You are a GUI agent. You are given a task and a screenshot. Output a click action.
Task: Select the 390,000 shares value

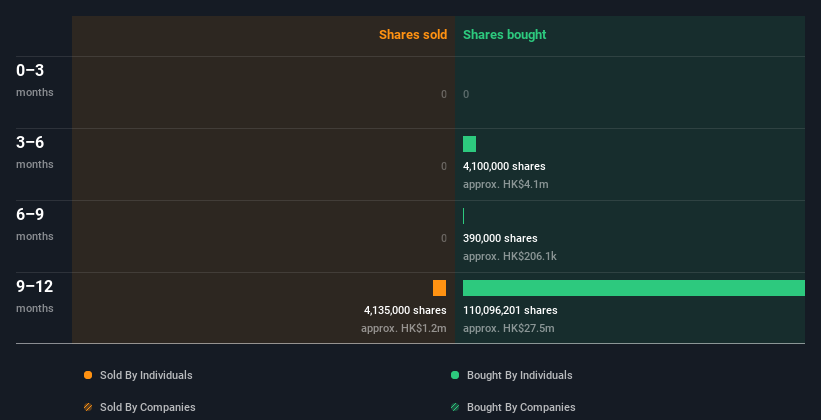point(500,238)
